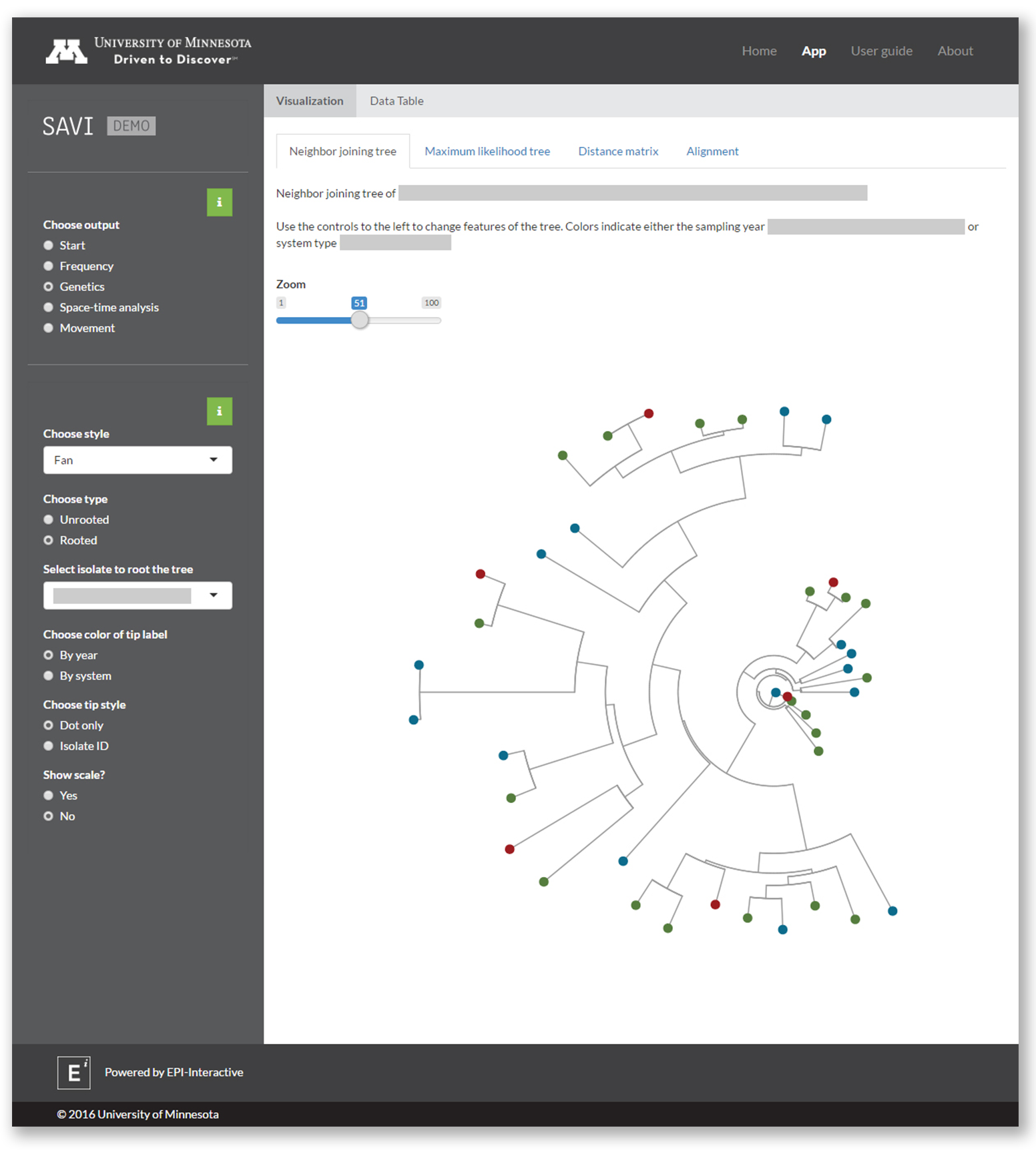Image resolution: width=1036 pixels, height=1152 pixels.
Task: Choose the Unrooted tree type
Action: click(x=48, y=520)
